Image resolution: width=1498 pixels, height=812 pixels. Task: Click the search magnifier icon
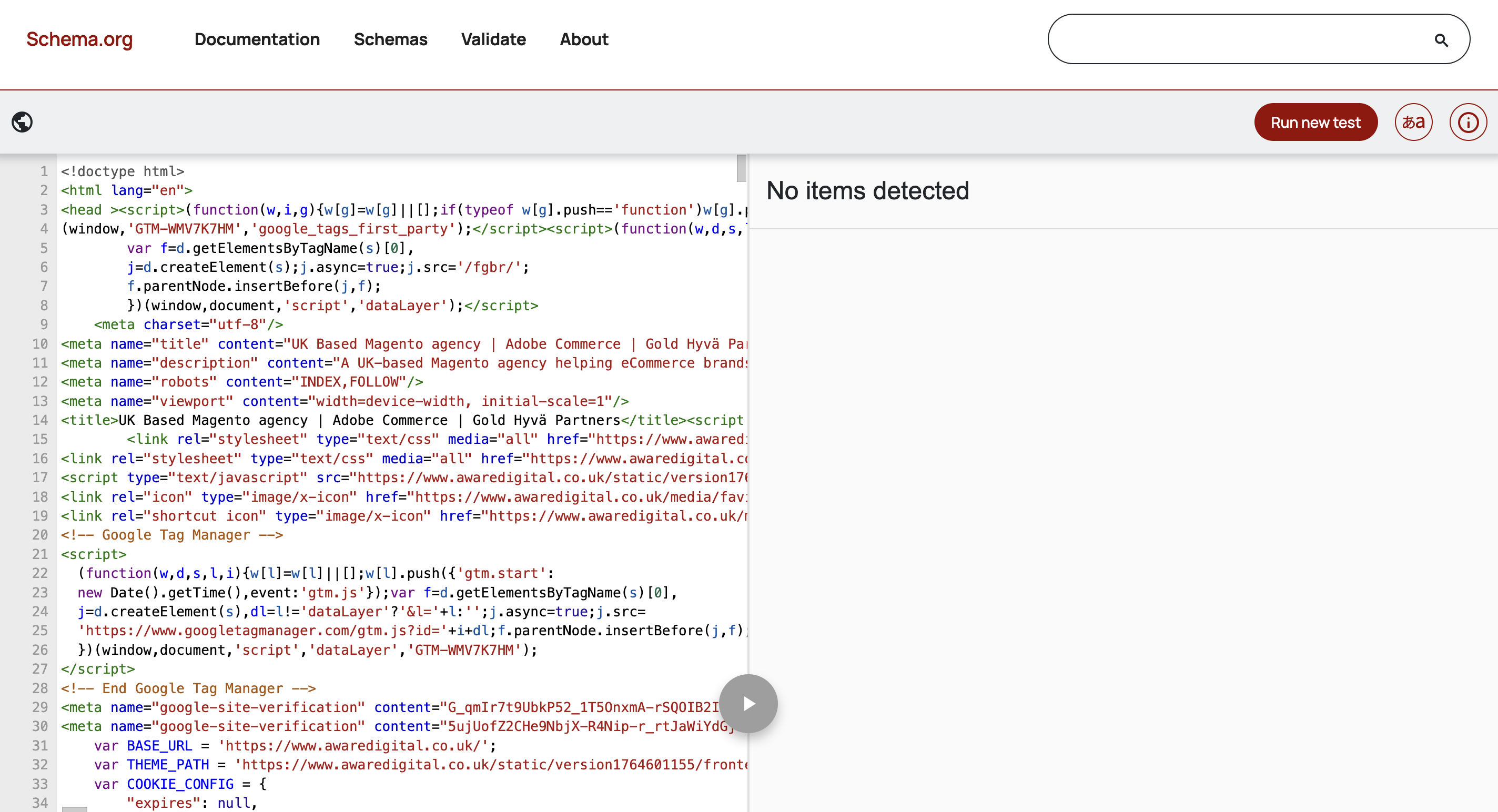click(1441, 39)
